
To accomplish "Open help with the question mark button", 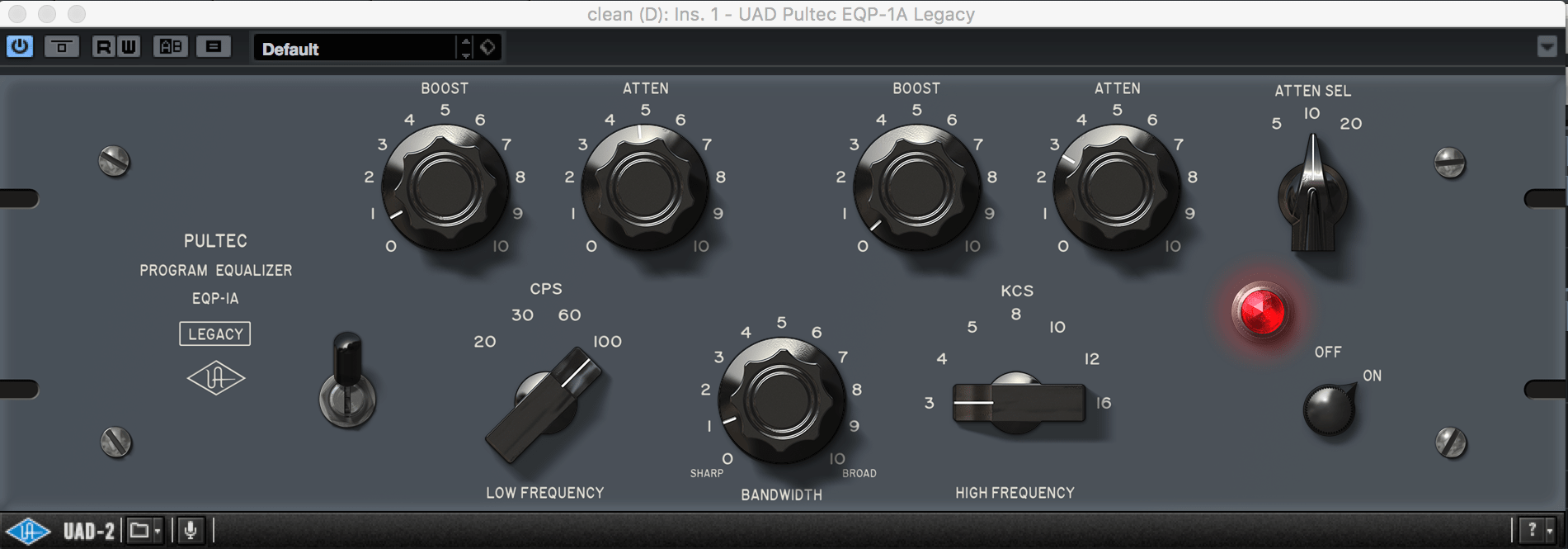I will (x=1532, y=530).
